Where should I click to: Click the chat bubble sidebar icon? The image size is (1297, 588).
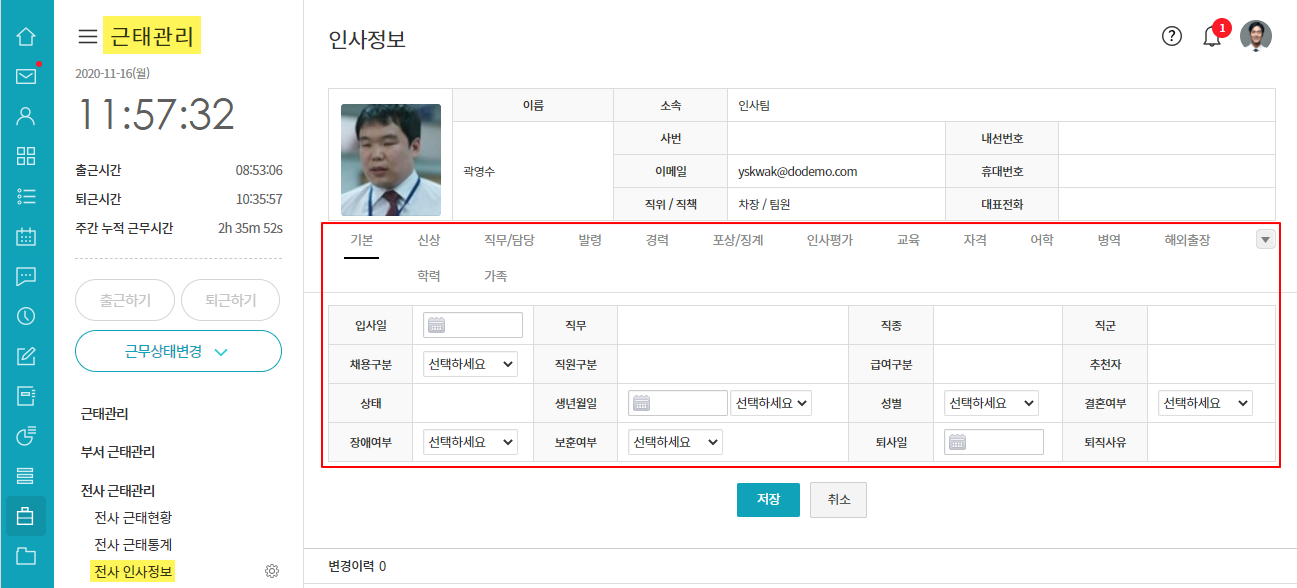[x=26, y=277]
